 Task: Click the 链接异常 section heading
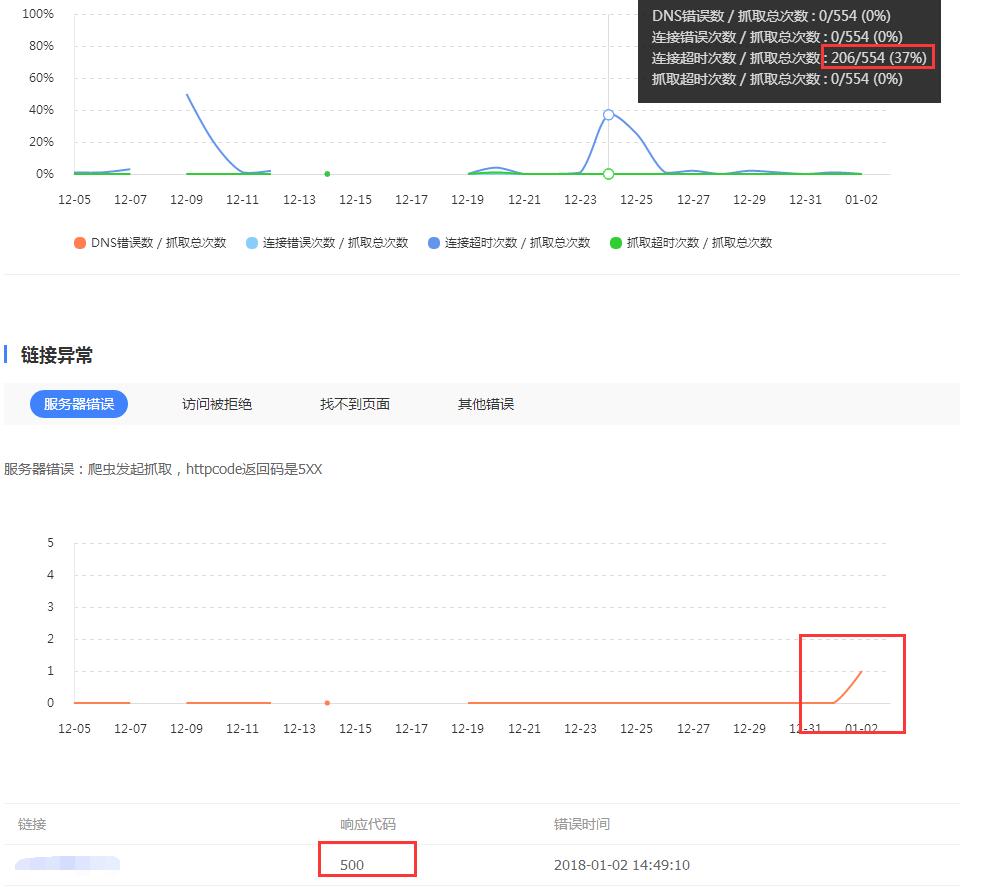(x=56, y=355)
